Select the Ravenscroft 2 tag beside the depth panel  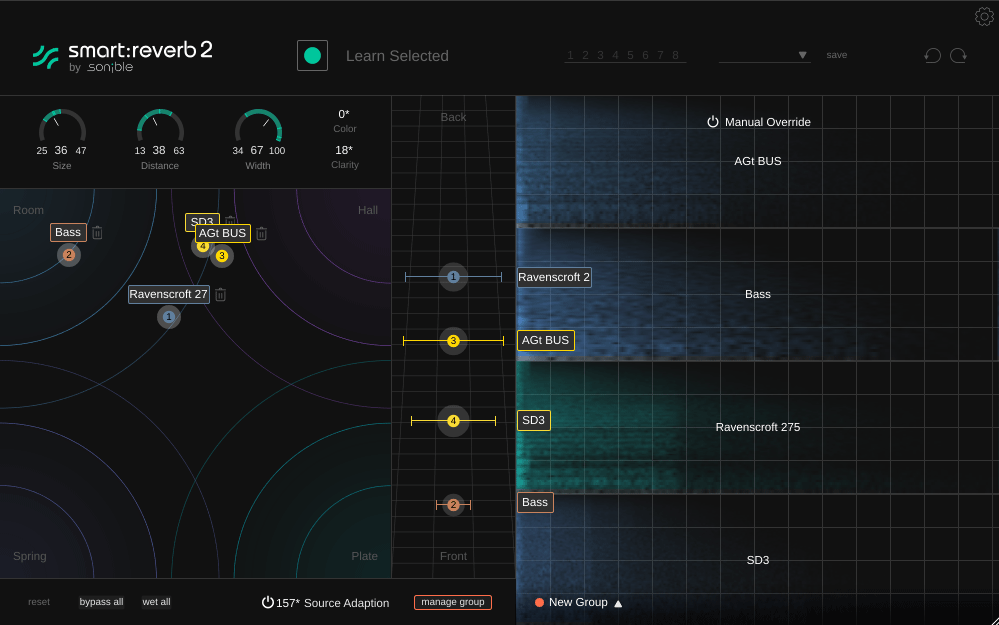pos(554,277)
